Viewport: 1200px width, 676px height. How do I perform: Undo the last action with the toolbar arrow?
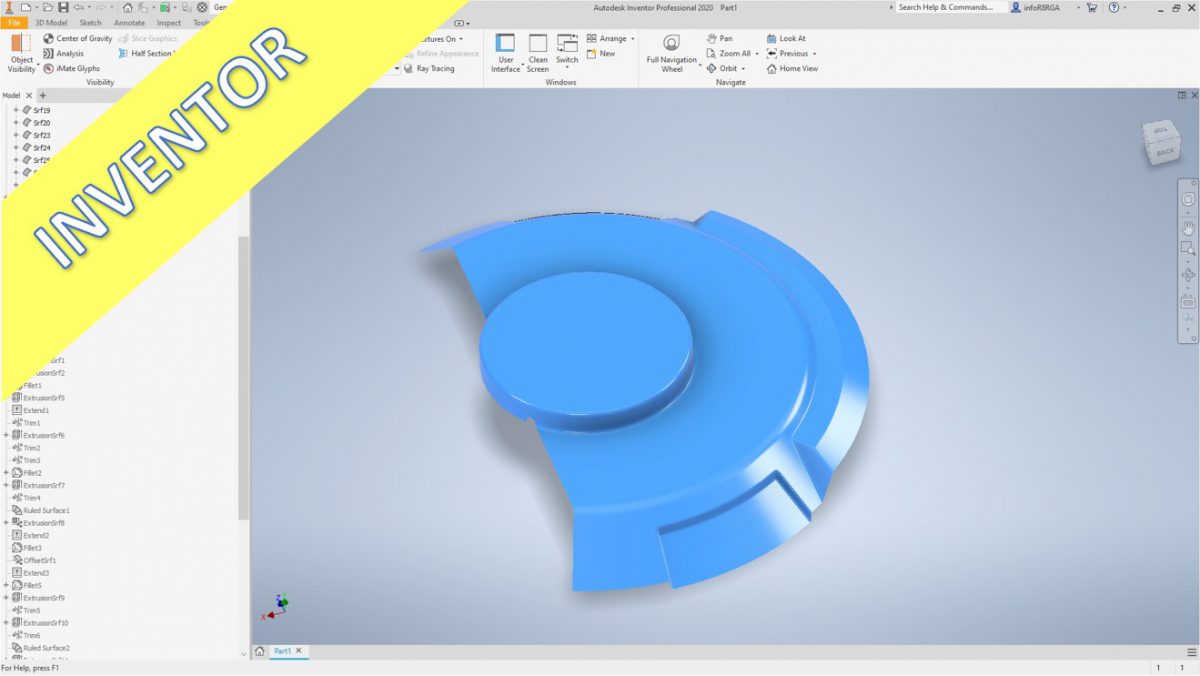(78, 7)
